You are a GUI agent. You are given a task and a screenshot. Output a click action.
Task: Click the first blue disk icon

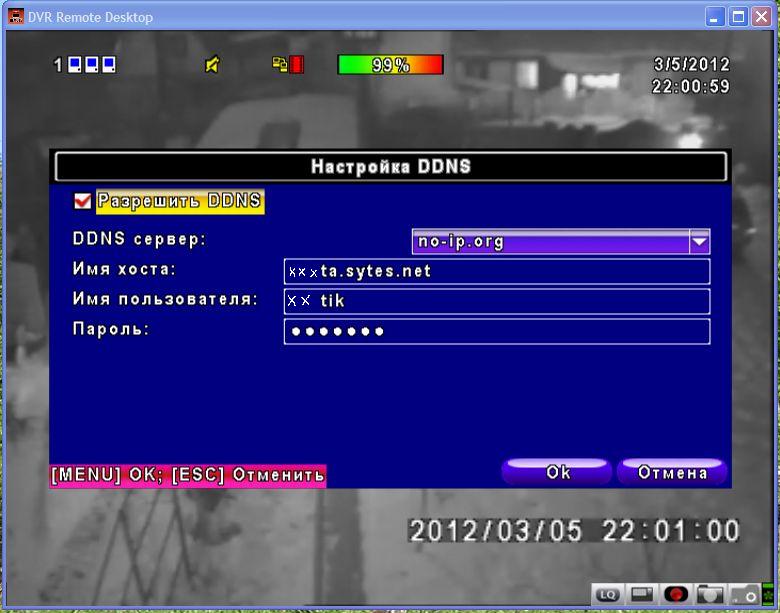point(75,64)
